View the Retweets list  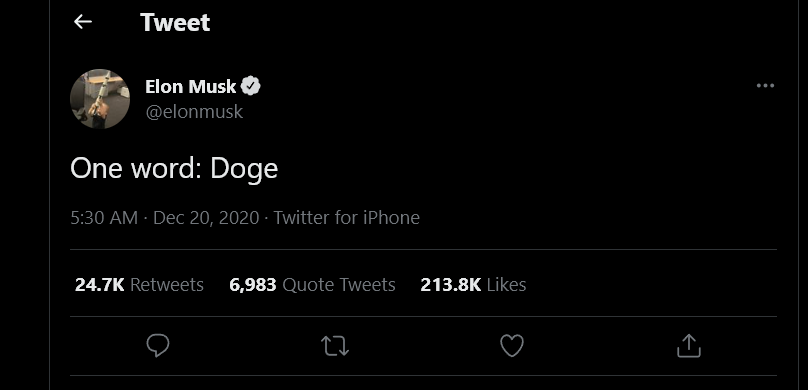(x=139, y=284)
